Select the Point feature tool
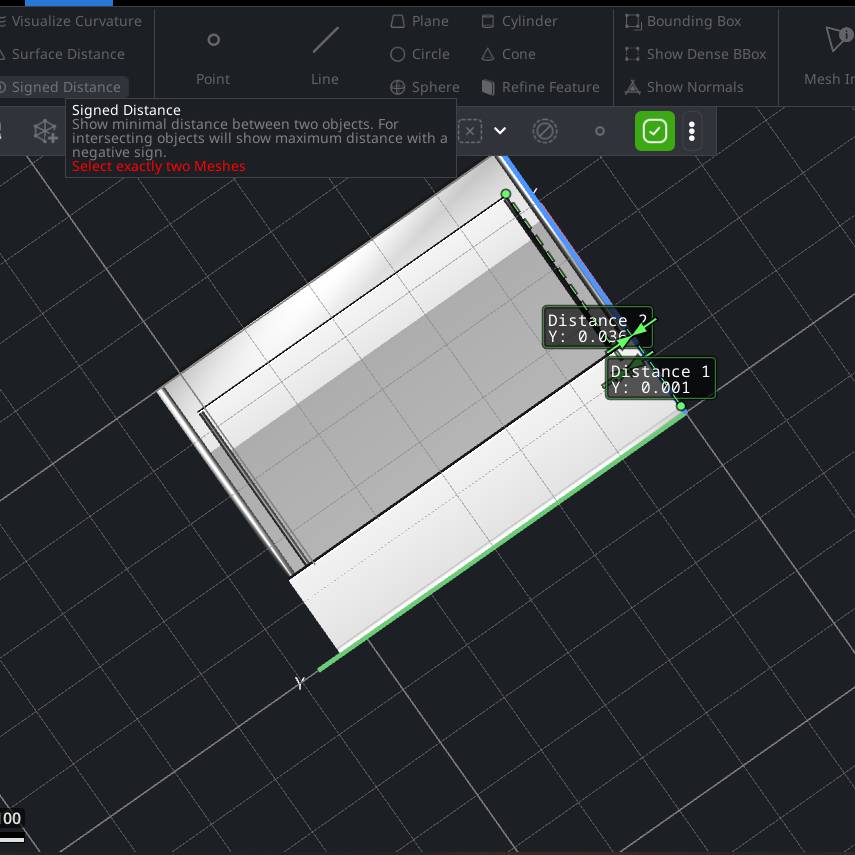Image resolution: width=855 pixels, height=855 pixels. 212,56
